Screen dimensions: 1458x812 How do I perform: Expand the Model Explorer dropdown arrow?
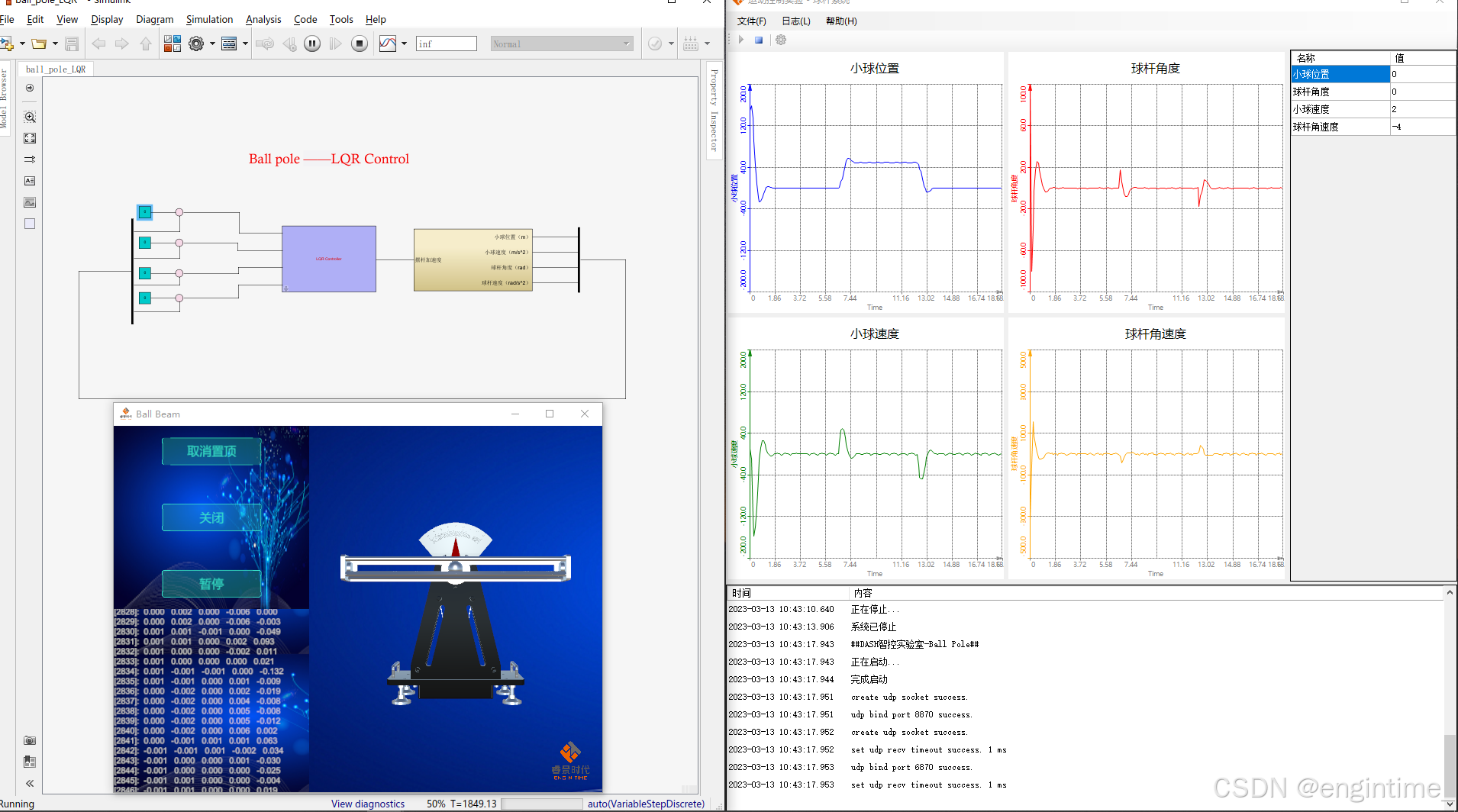click(x=245, y=43)
